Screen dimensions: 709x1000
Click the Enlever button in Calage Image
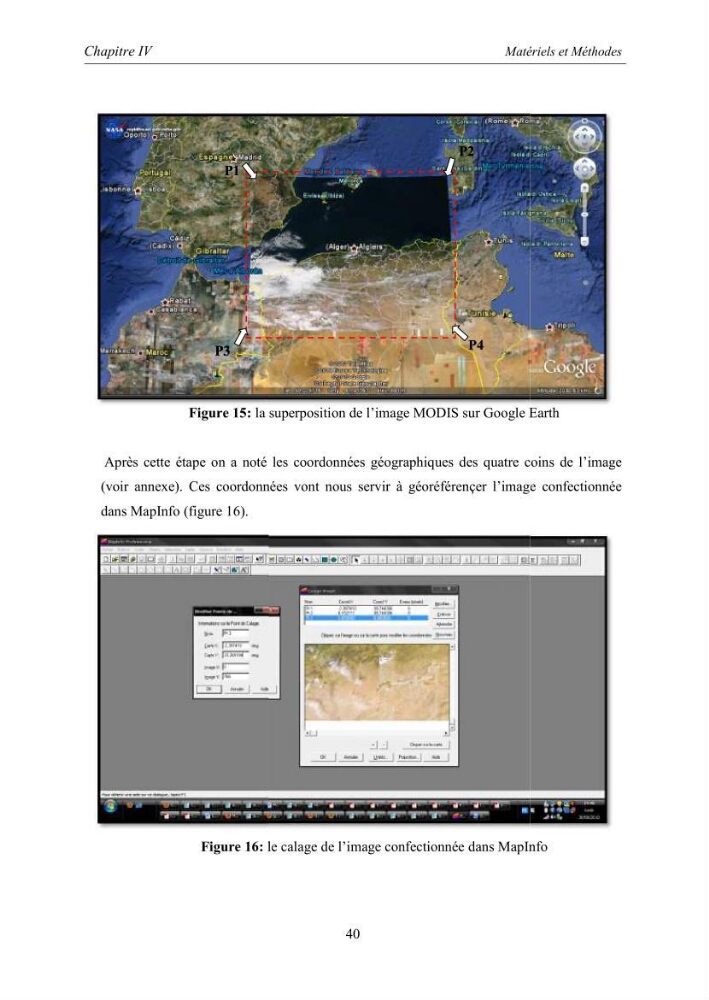(444, 614)
